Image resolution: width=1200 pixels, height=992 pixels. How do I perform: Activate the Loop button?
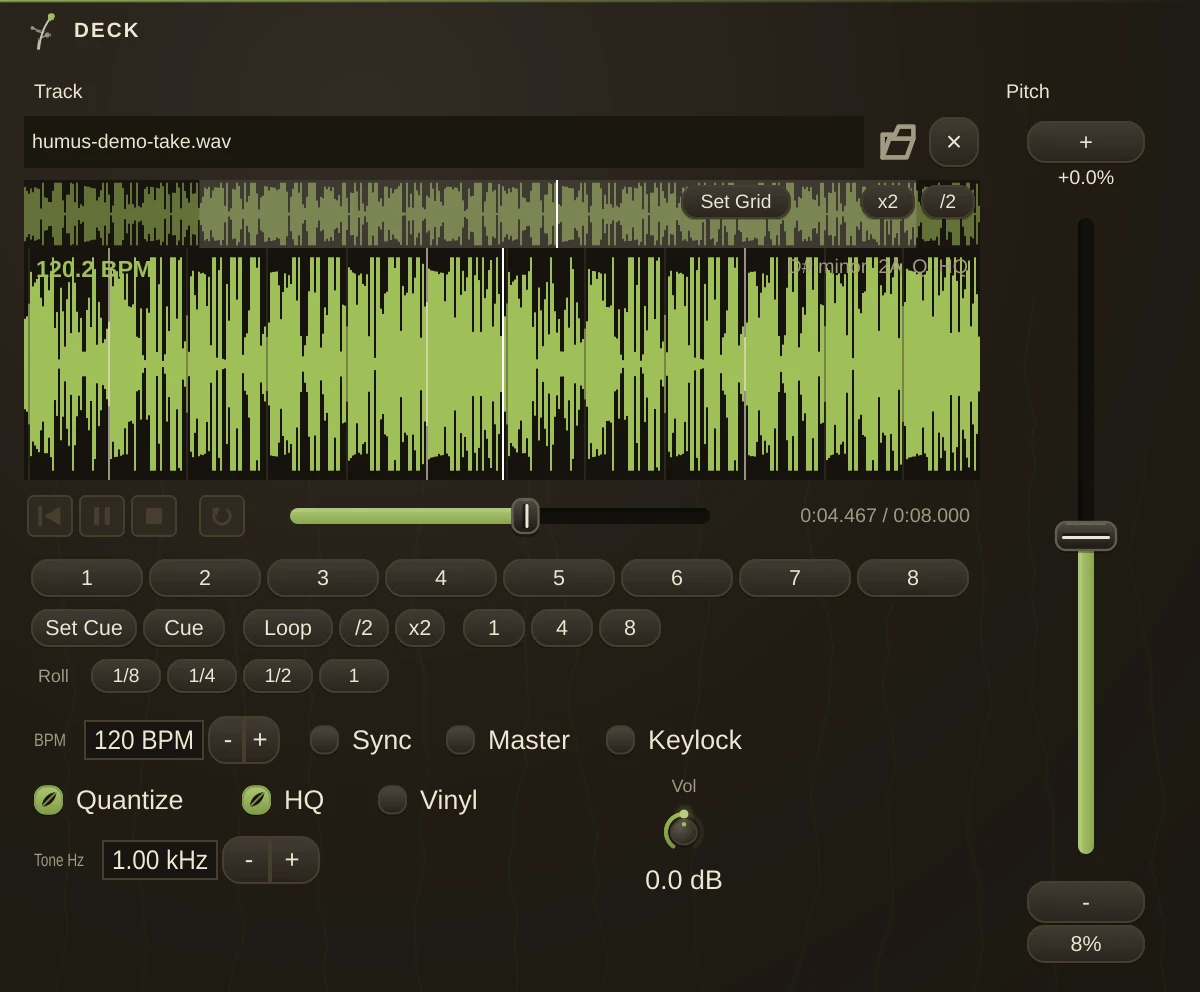pyautogui.click(x=288, y=628)
